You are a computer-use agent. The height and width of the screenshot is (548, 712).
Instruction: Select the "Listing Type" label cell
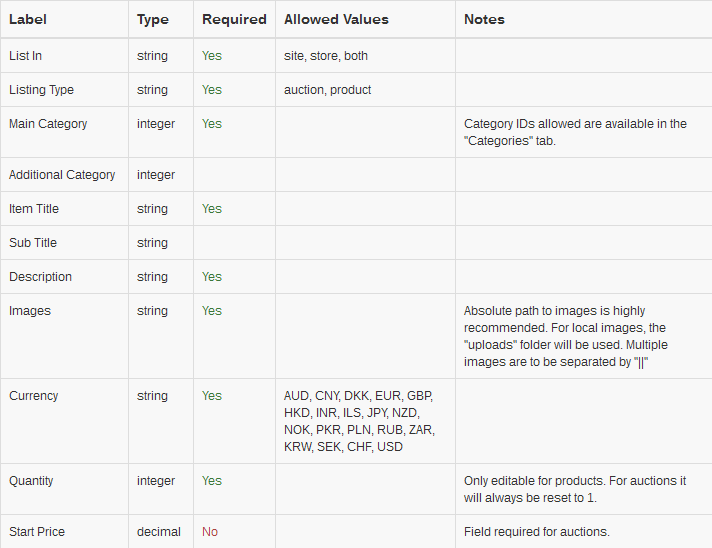(x=42, y=90)
